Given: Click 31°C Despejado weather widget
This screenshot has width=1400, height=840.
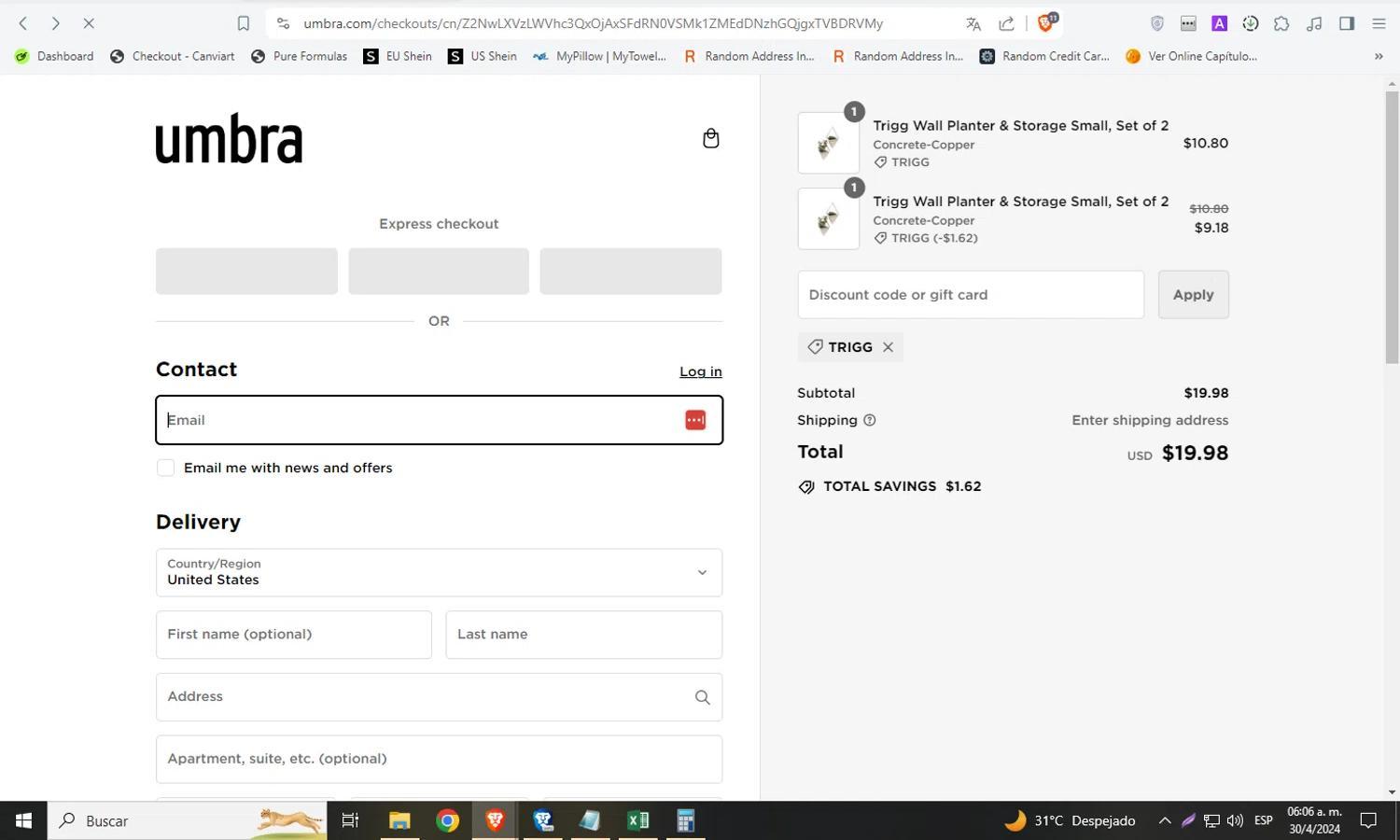Looking at the screenshot, I should point(1071,820).
